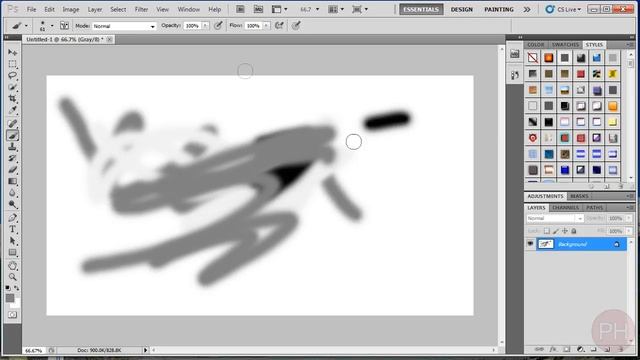Select the Blur tool

[12, 193]
